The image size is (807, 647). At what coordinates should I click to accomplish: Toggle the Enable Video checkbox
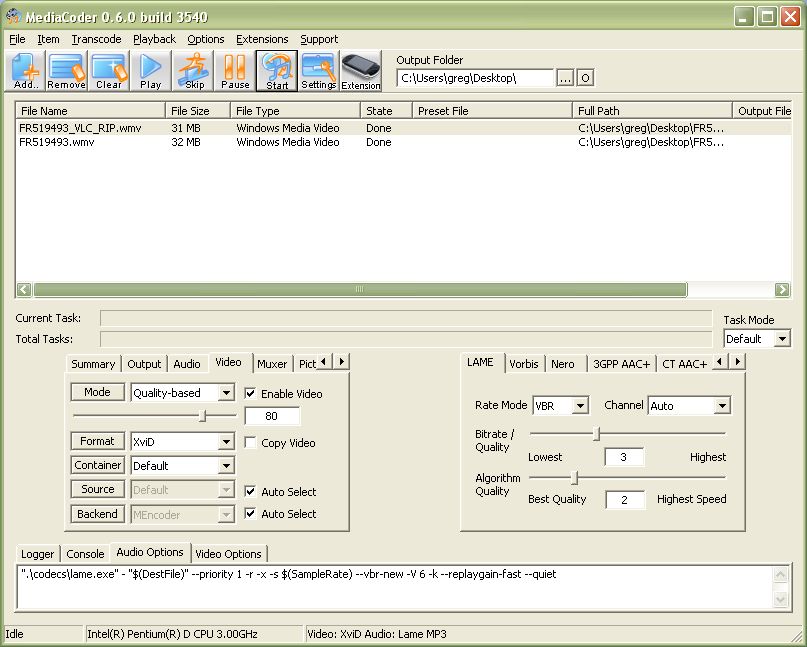pyautogui.click(x=251, y=394)
